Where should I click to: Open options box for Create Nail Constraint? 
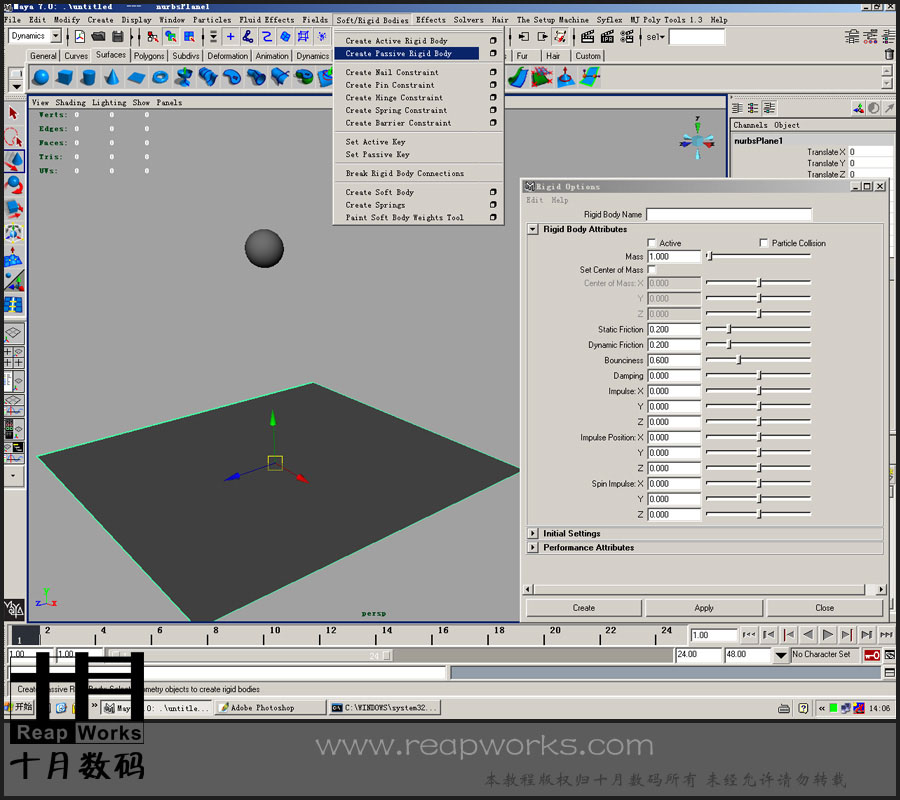tap(493, 72)
